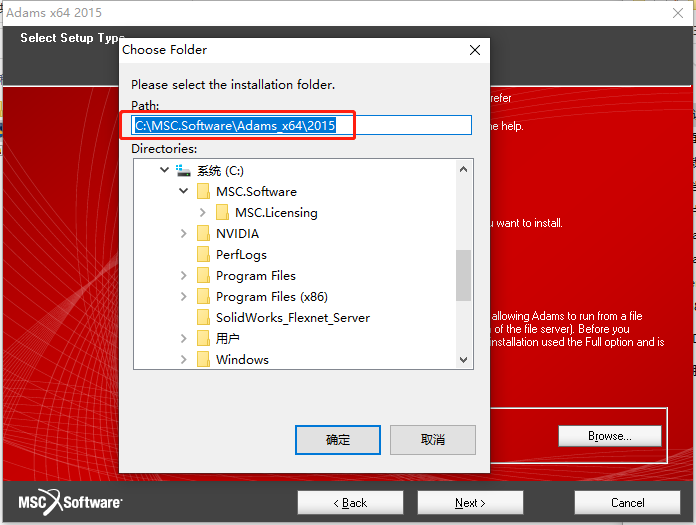Image resolution: width=696 pixels, height=525 pixels.
Task: Collapse the MSC.Software folder node
Action: 184,191
